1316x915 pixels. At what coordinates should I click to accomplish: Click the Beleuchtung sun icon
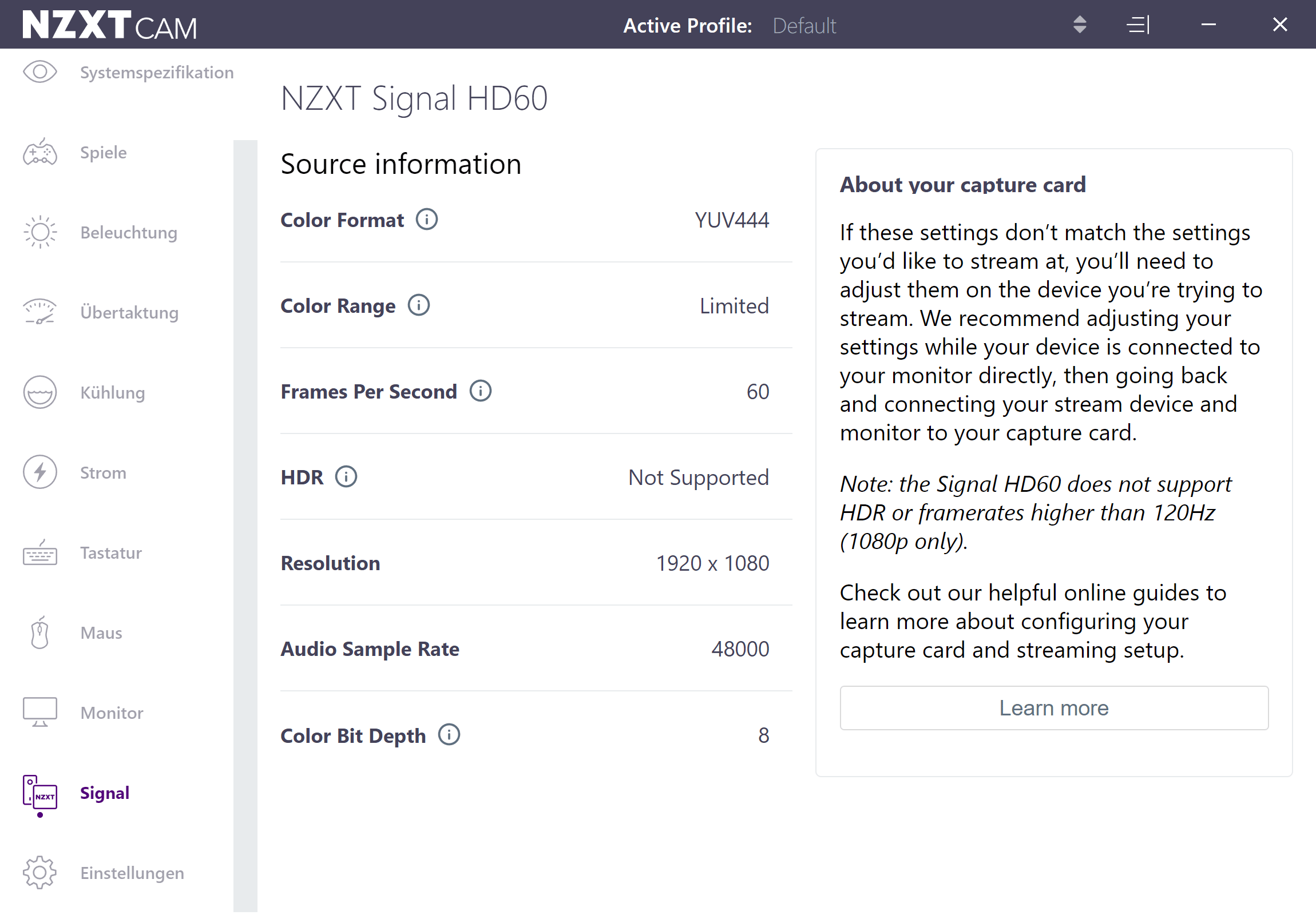pyautogui.click(x=39, y=233)
